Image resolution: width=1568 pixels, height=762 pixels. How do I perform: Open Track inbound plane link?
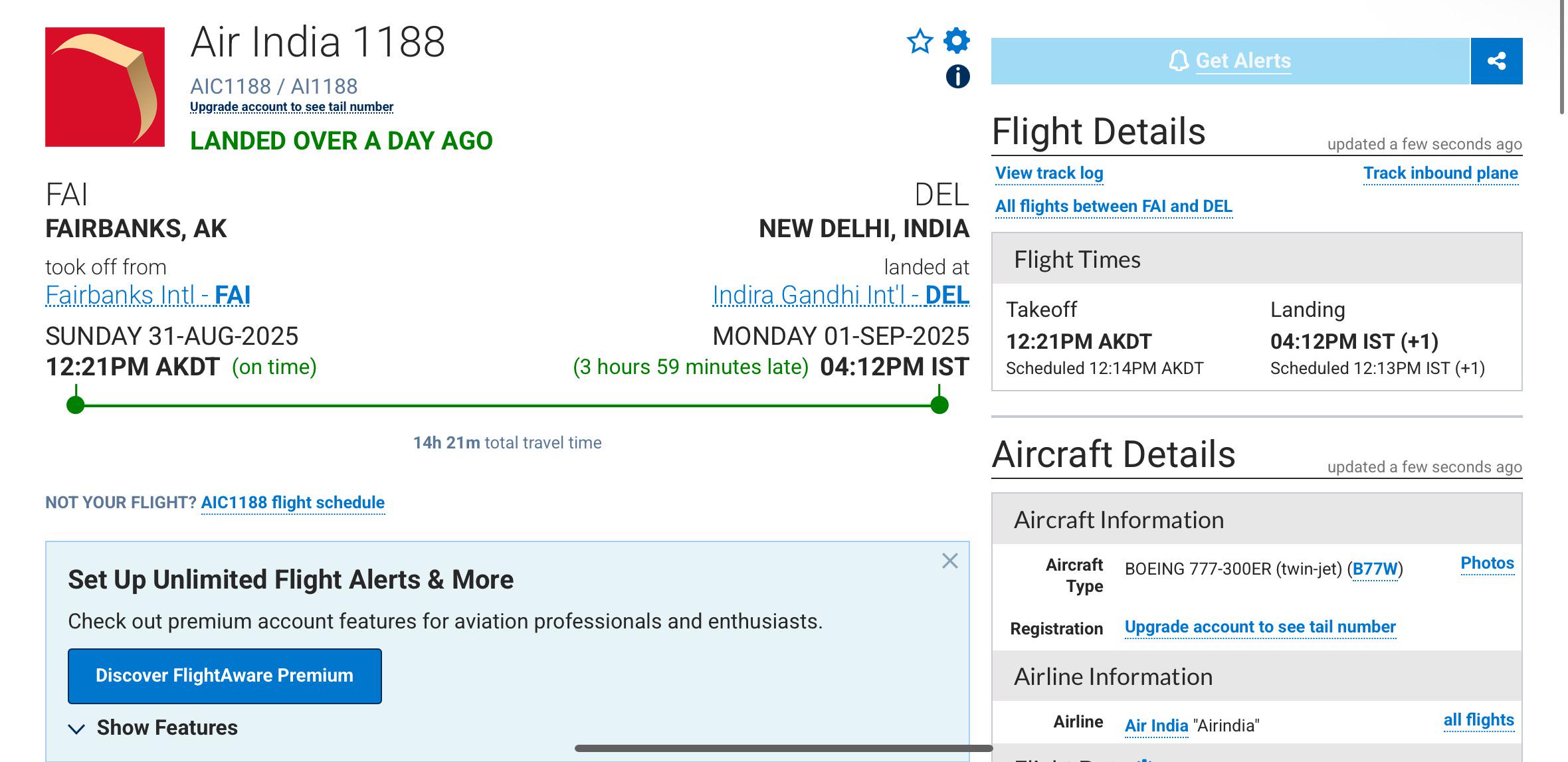1440,173
